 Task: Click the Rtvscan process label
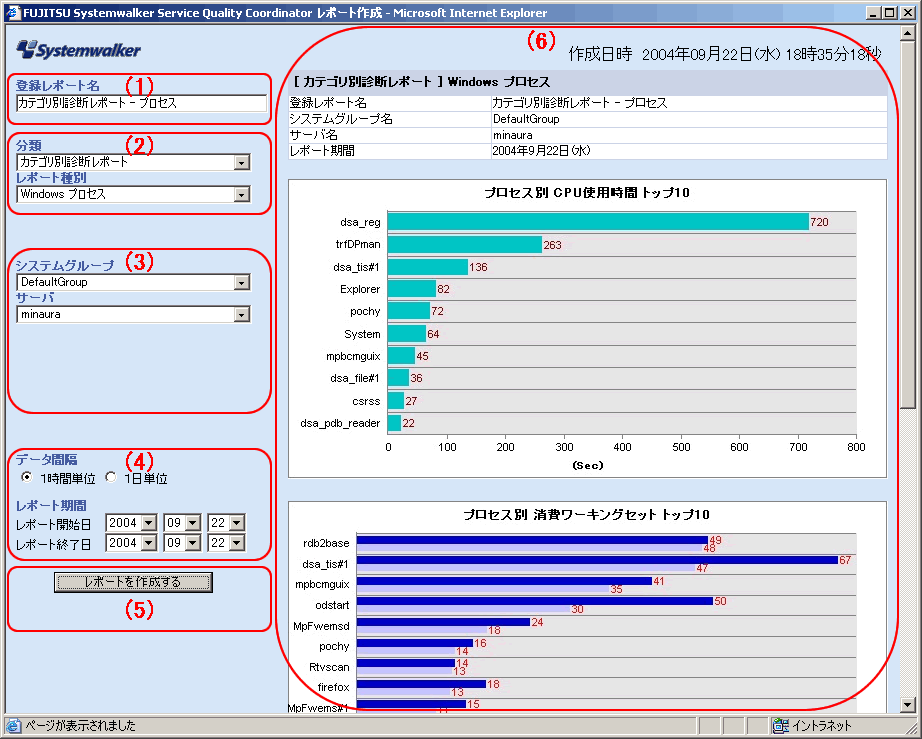point(329,667)
